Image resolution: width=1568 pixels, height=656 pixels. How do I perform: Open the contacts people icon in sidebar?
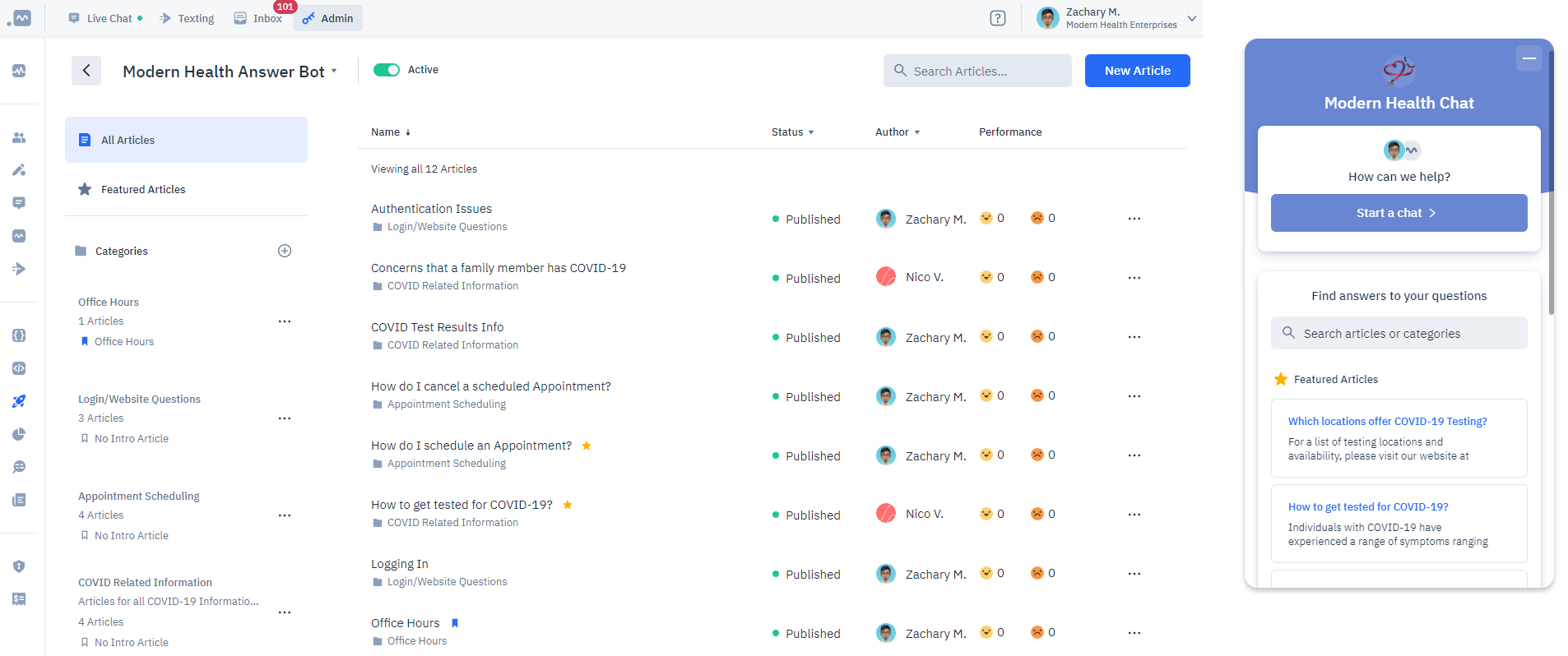19,137
